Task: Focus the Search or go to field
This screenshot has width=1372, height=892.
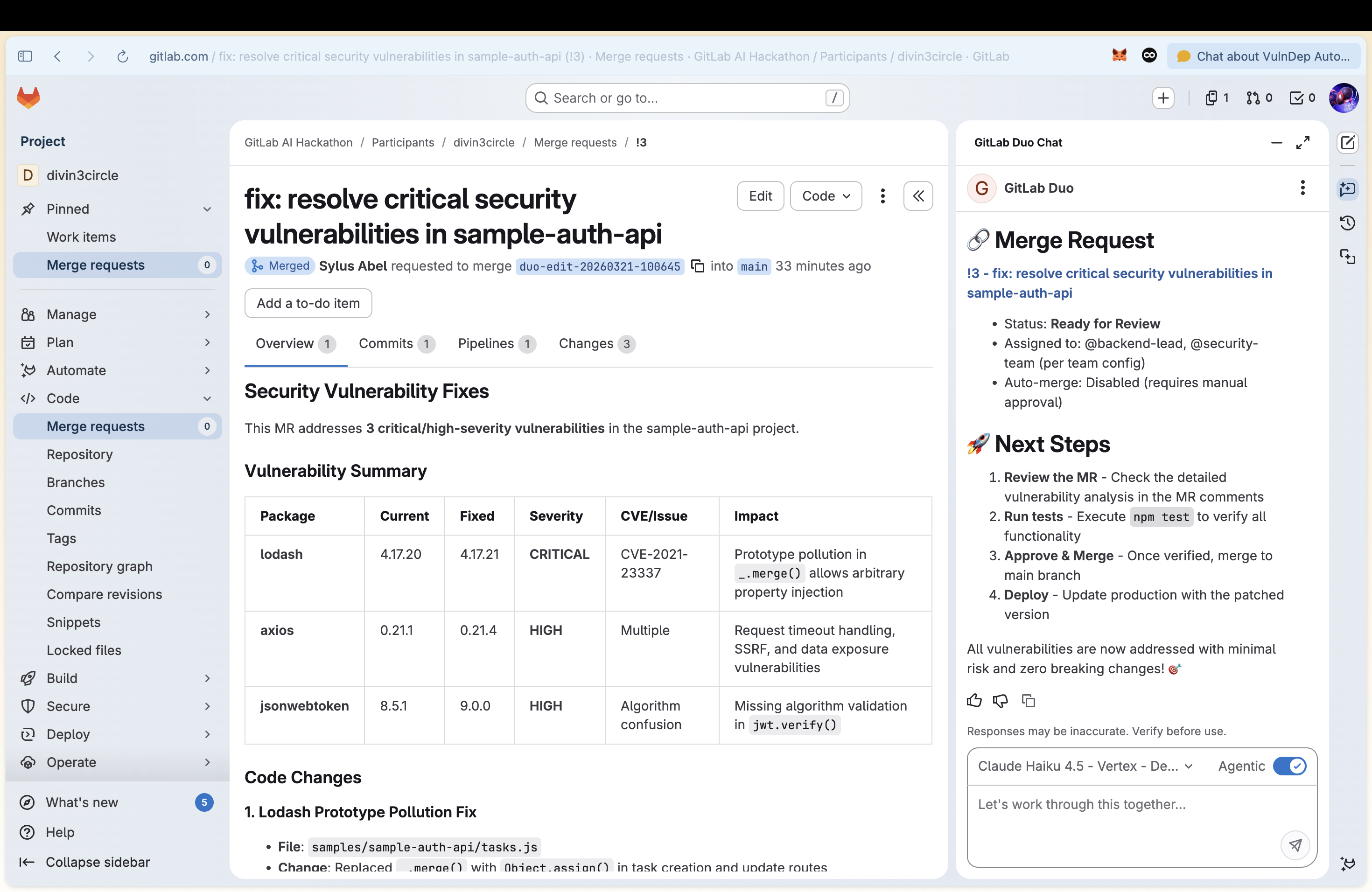Action: tap(687, 98)
